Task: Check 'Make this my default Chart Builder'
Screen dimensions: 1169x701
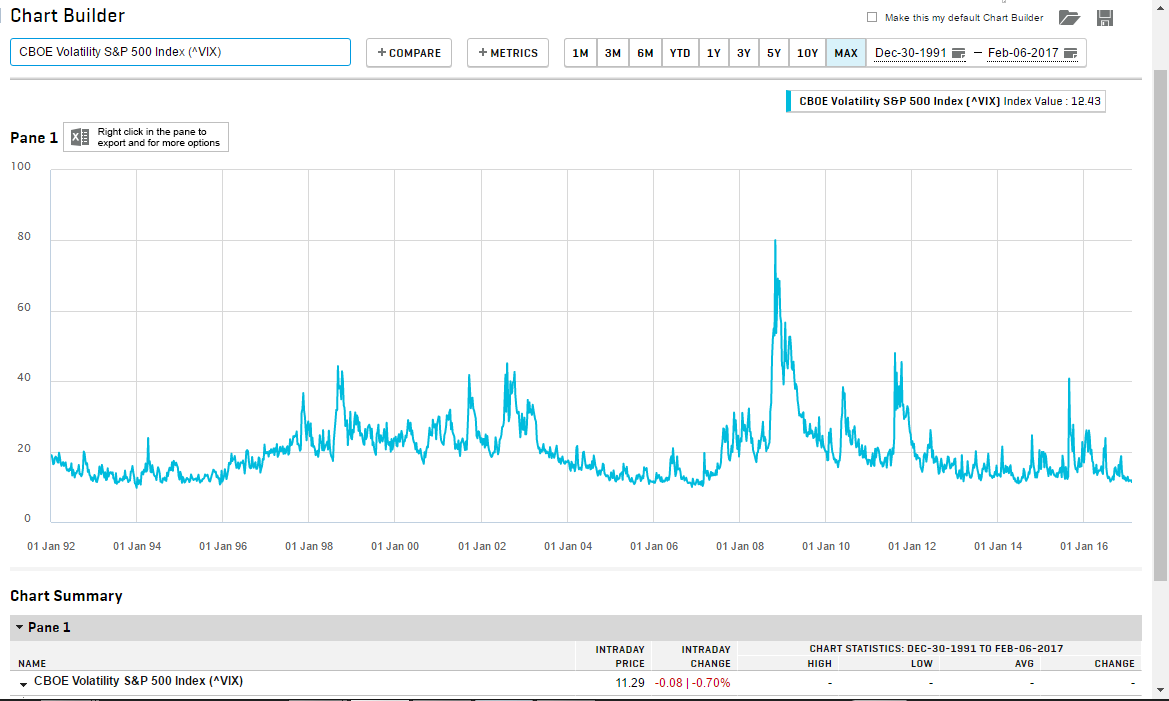Action: [872, 17]
